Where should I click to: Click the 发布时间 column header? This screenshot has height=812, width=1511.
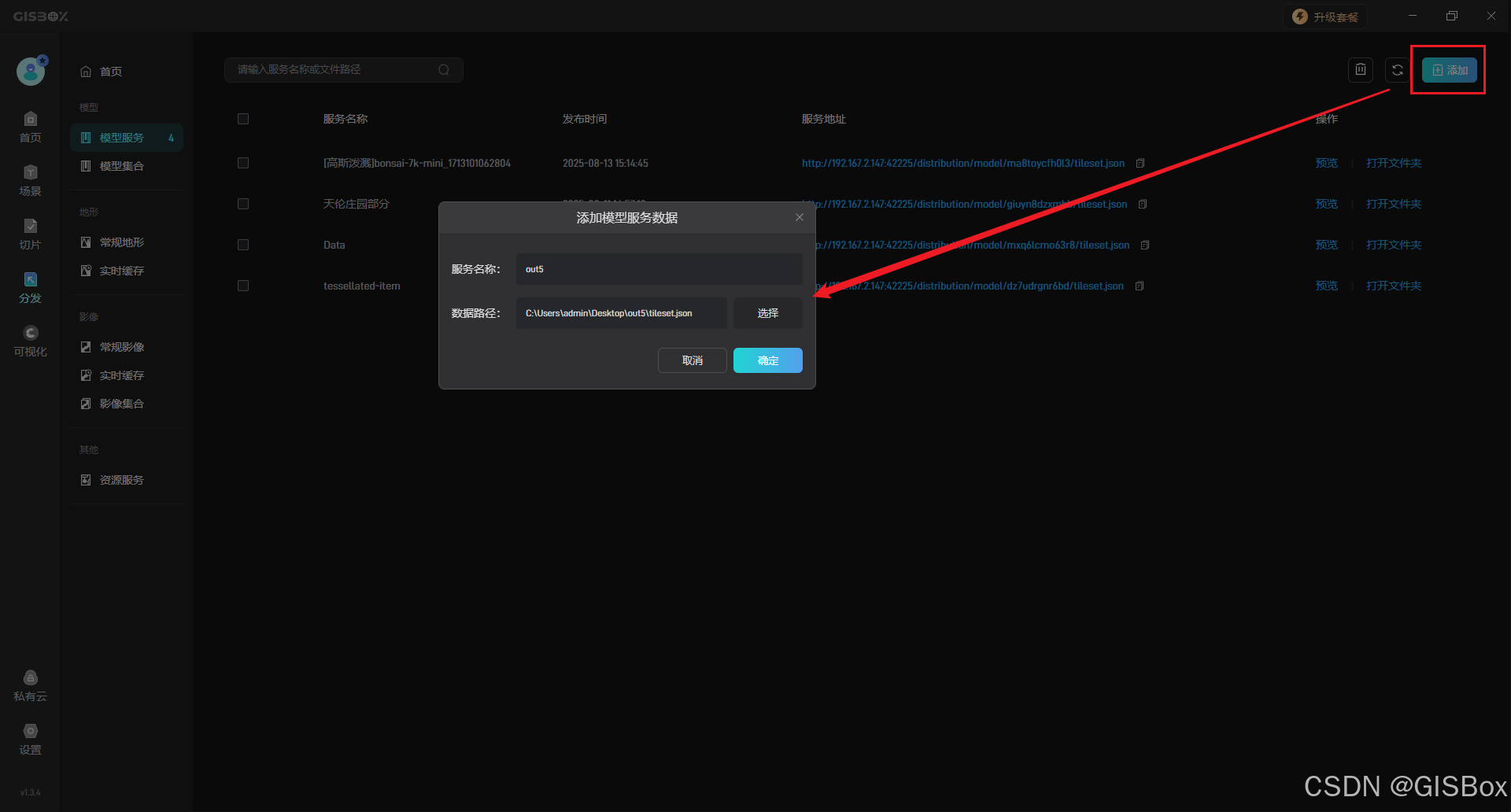pos(585,119)
